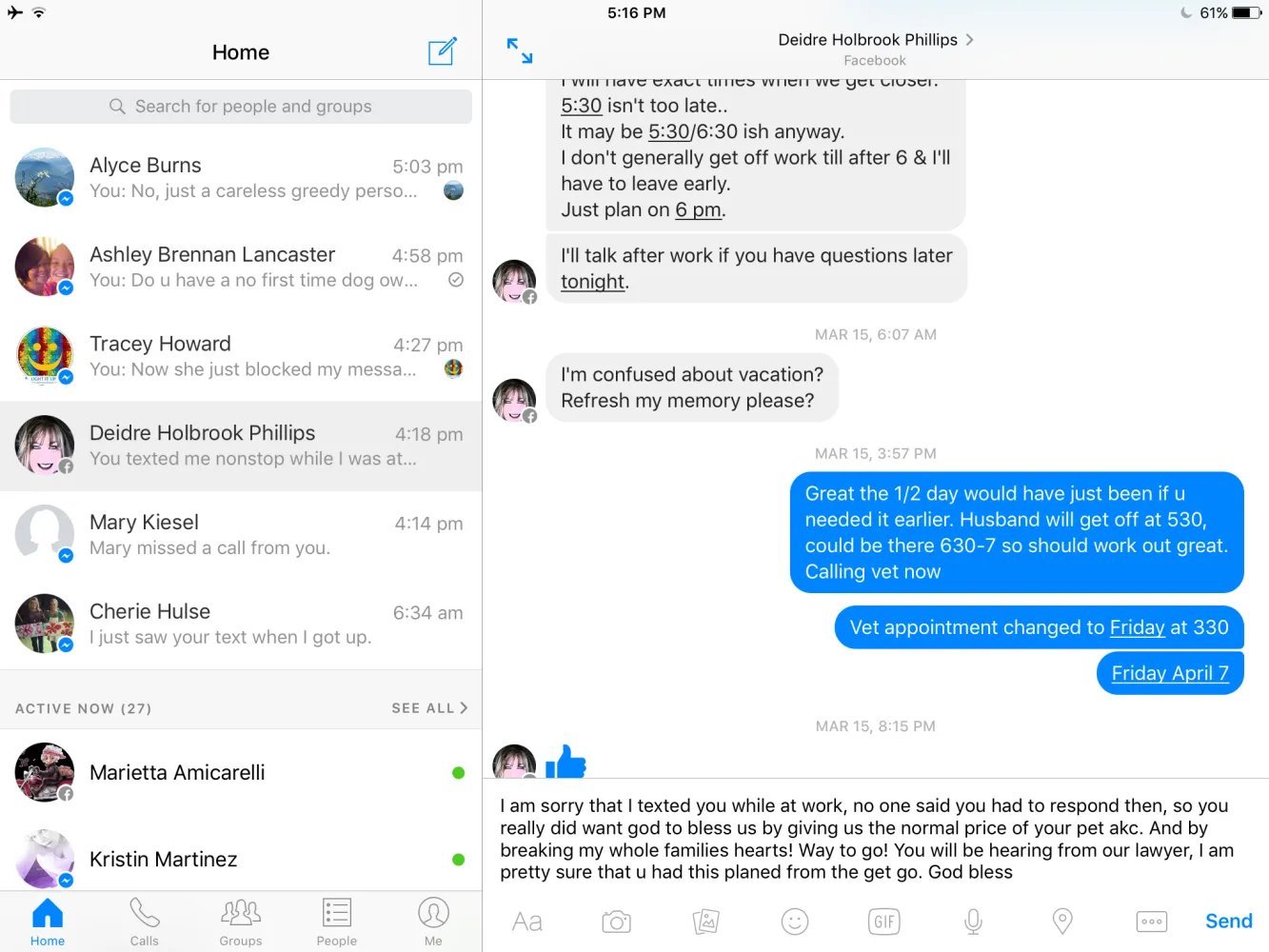Open the camera from the message toolbar
Viewport: 1269px width, 952px height.
pyautogui.click(x=616, y=922)
